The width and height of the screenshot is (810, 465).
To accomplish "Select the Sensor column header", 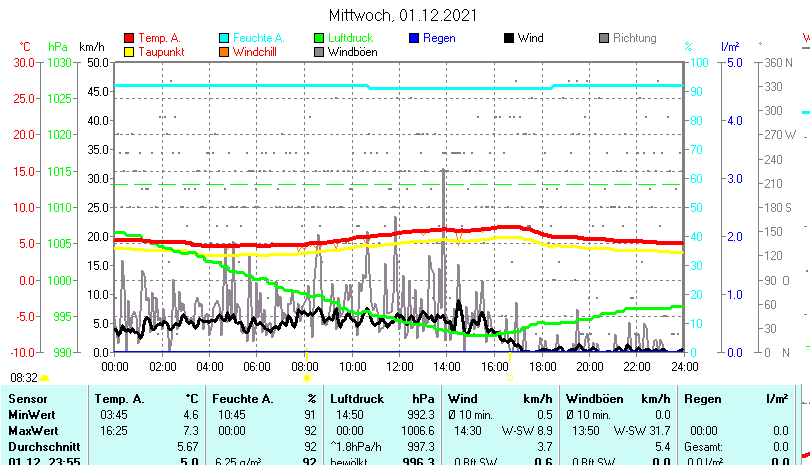I will (28, 399).
